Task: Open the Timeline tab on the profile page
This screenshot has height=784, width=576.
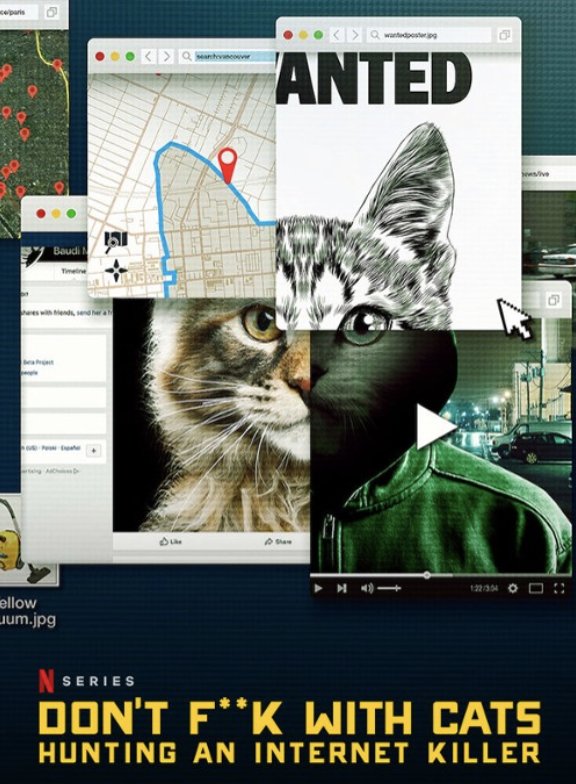Action: coord(73,270)
